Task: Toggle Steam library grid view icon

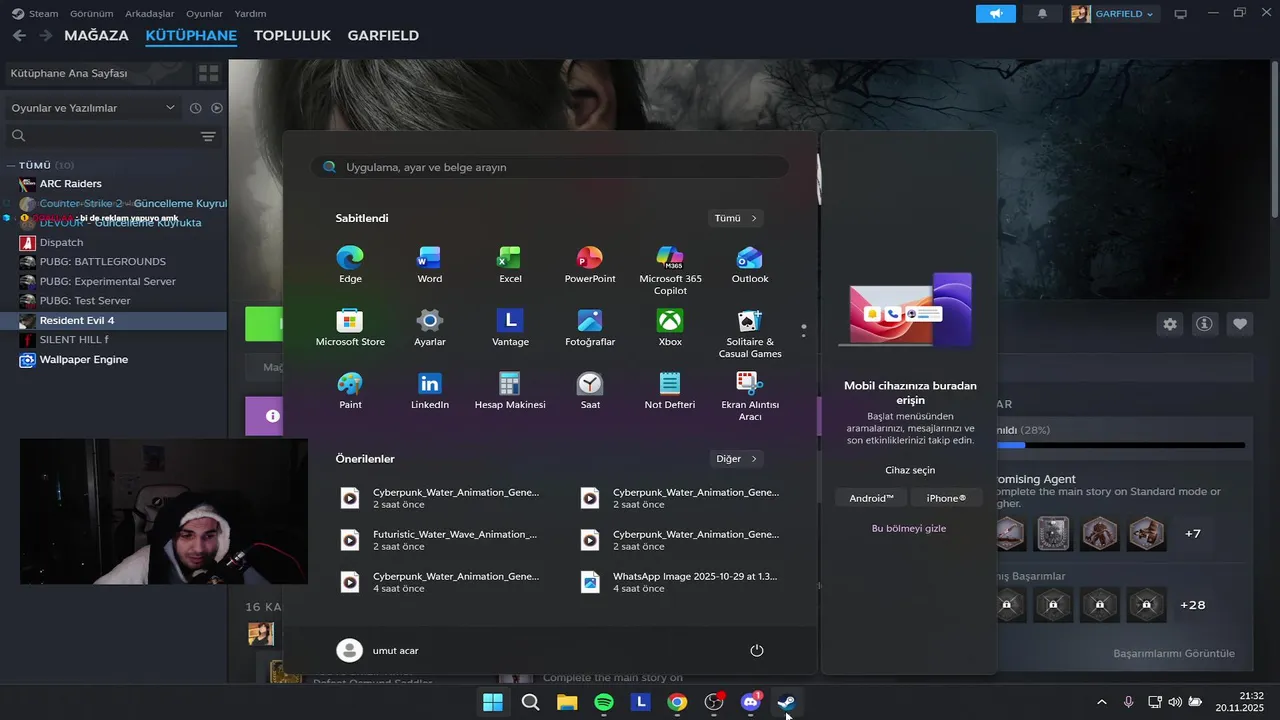Action: tap(208, 73)
